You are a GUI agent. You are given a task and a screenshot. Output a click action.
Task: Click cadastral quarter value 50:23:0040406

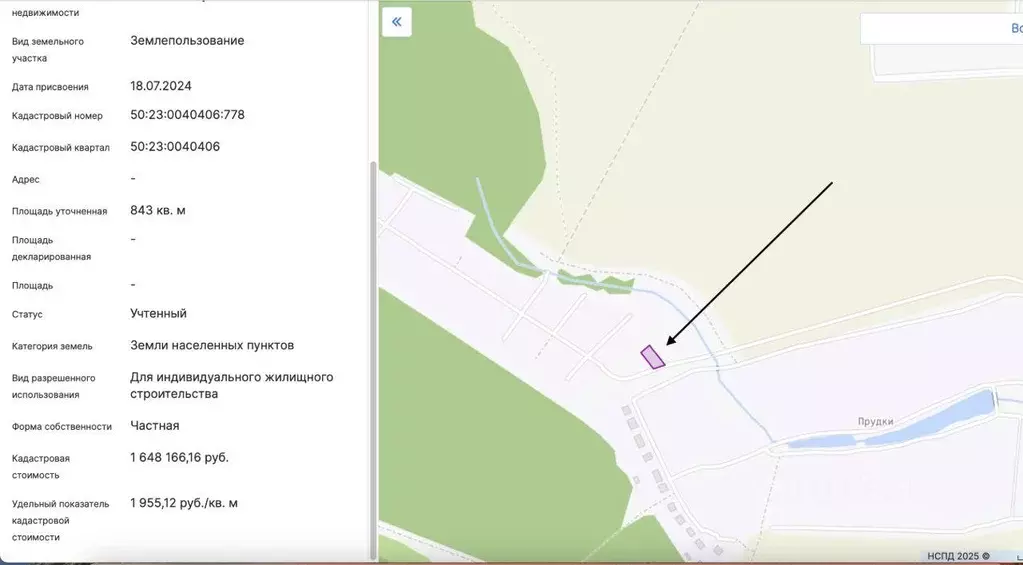175,147
